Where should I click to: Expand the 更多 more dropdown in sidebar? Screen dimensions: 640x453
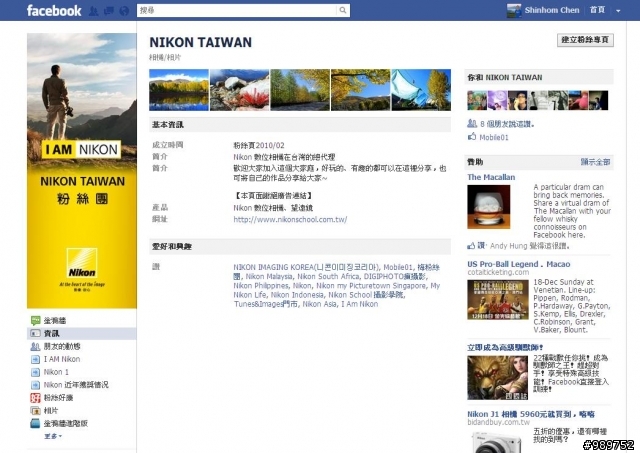point(53,436)
